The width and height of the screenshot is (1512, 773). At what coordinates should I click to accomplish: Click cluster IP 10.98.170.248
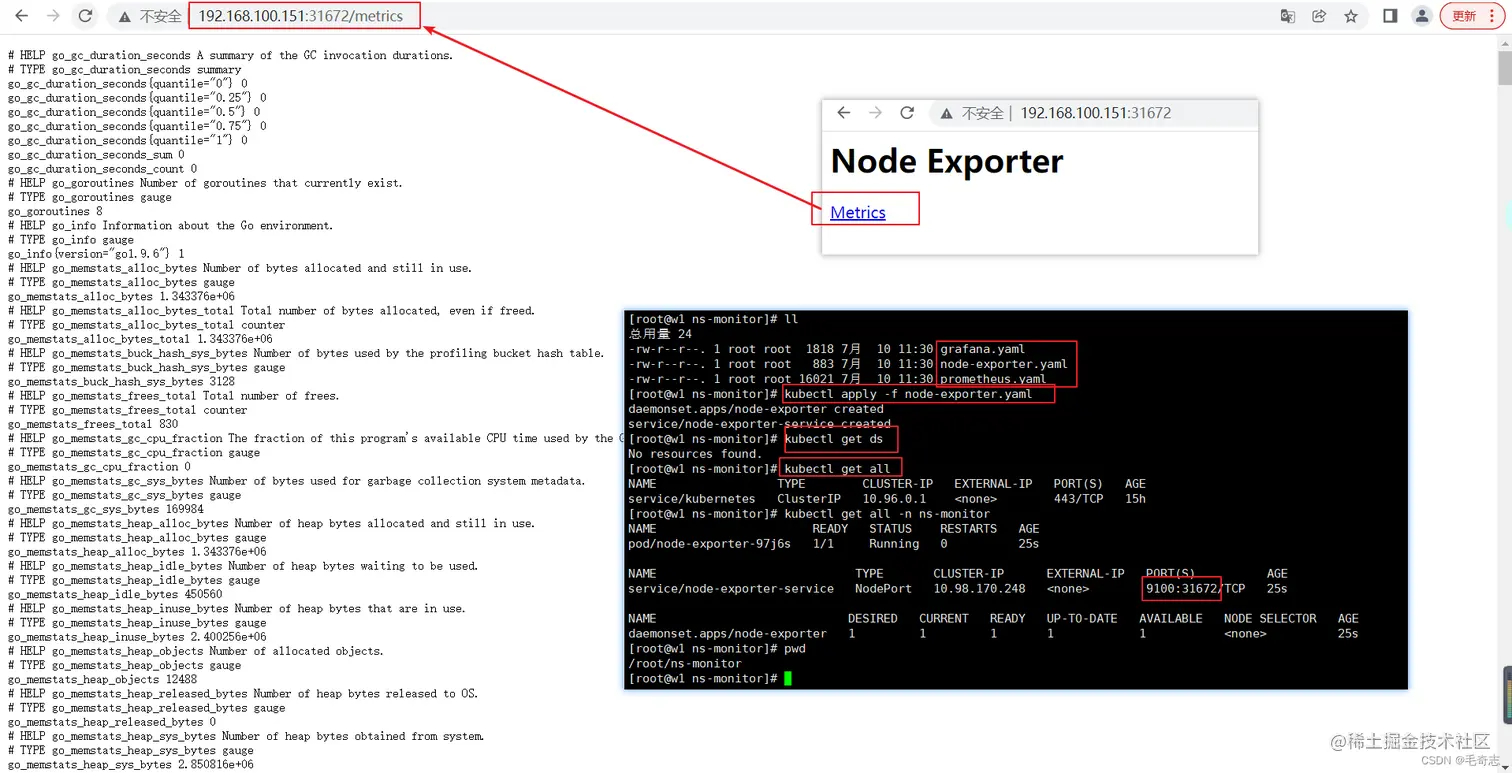click(979, 589)
